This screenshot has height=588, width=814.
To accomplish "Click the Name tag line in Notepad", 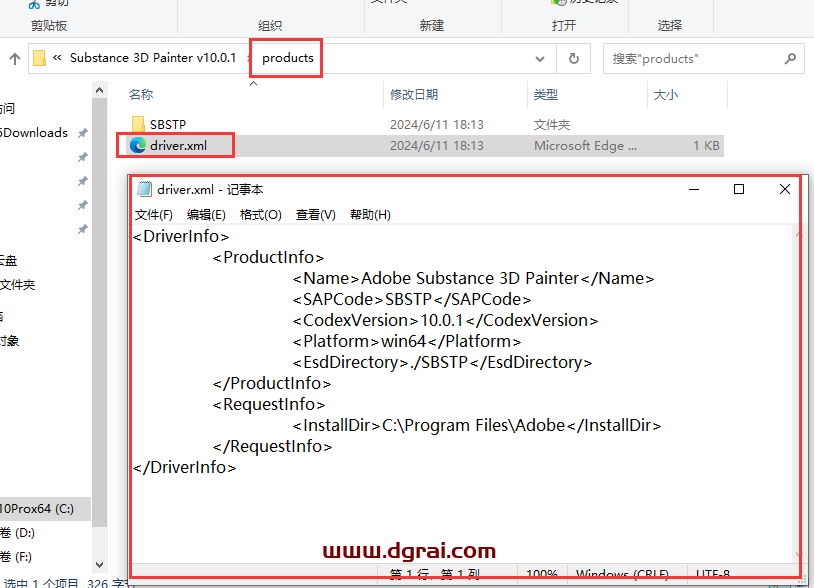I will pyautogui.click(x=473, y=278).
